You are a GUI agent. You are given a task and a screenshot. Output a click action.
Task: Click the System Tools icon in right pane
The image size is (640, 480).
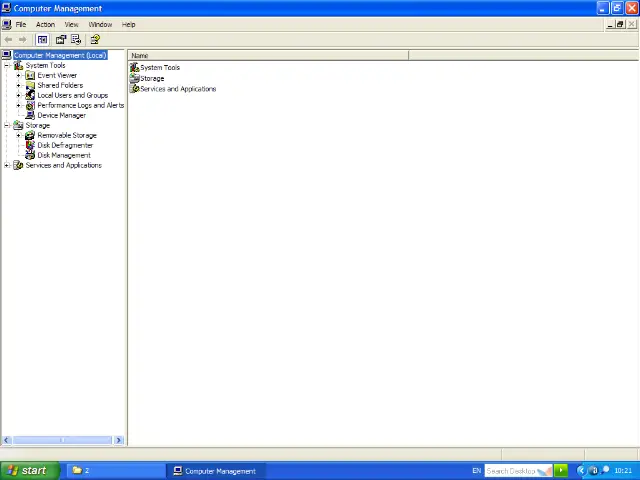[135, 67]
